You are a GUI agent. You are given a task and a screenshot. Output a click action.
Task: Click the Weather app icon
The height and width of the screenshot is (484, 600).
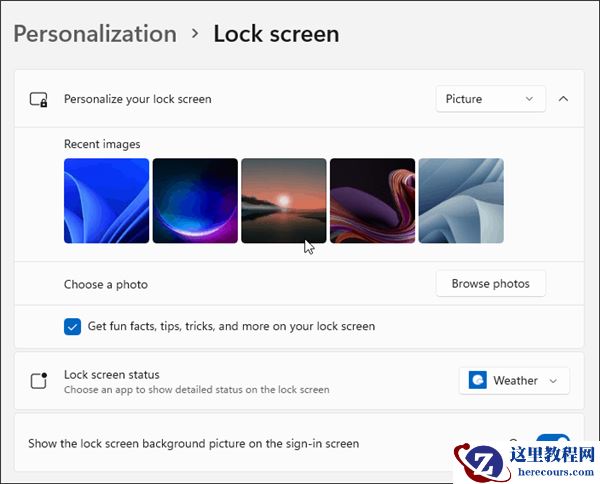[x=478, y=380]
